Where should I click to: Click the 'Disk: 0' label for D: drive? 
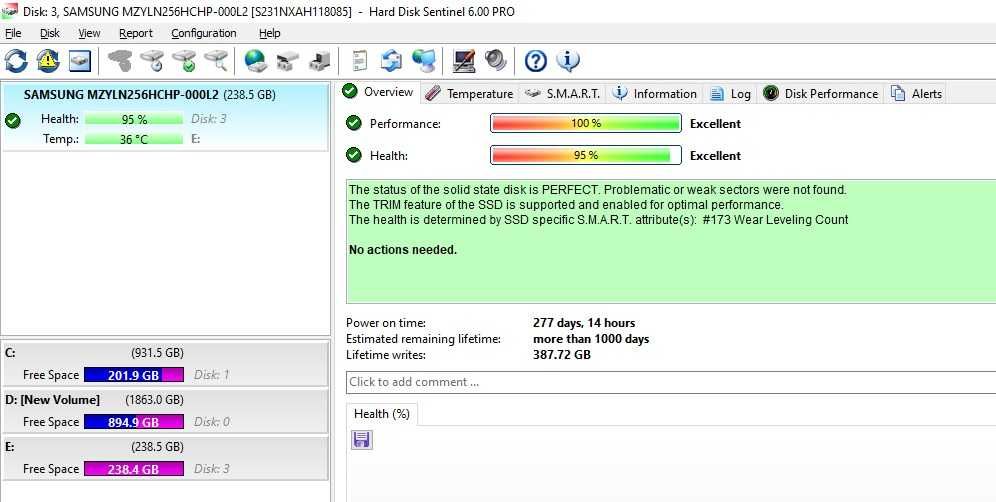[x=212, y=422]
